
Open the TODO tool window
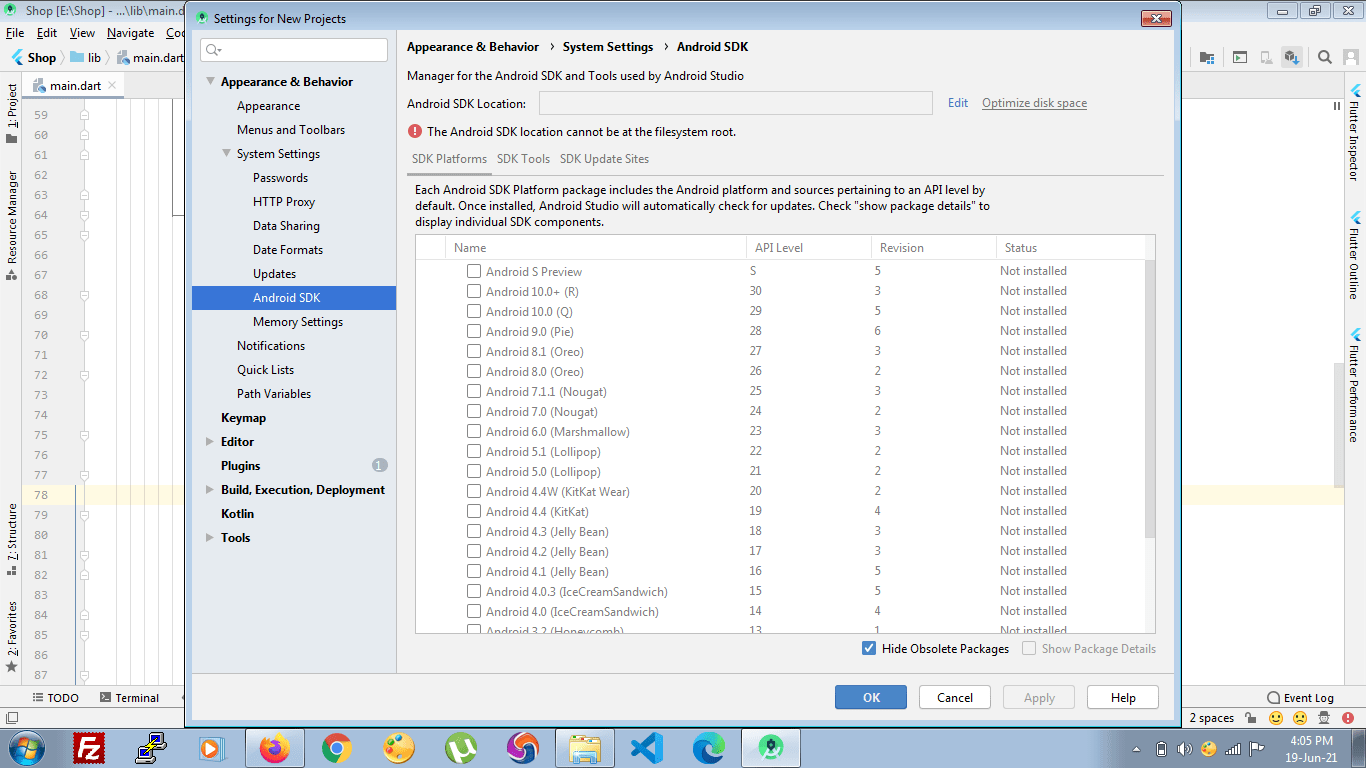[55, 697]
